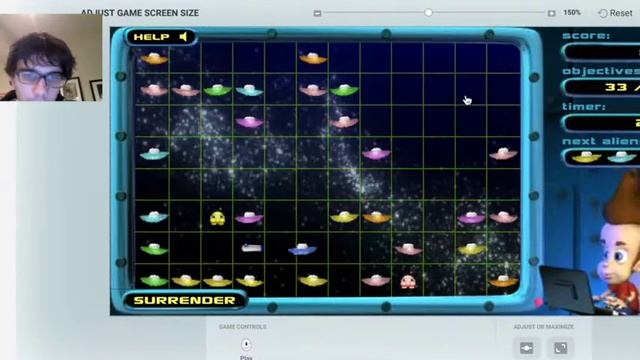The height and width of the screenshot is (360, 640).
Task: Click the shrink-screen icon left of the slider
Action: pyautogui.click(x=317, y=13)
